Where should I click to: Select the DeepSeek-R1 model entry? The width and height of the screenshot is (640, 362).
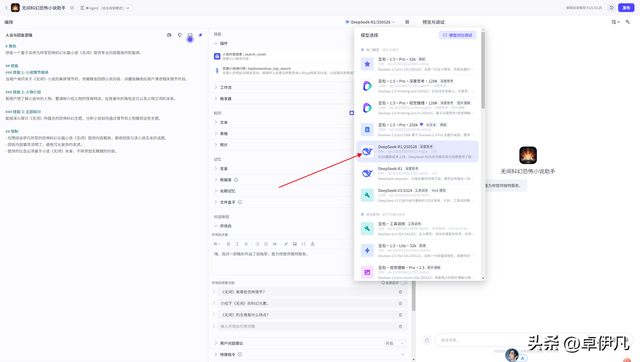[x=417, y=173]
